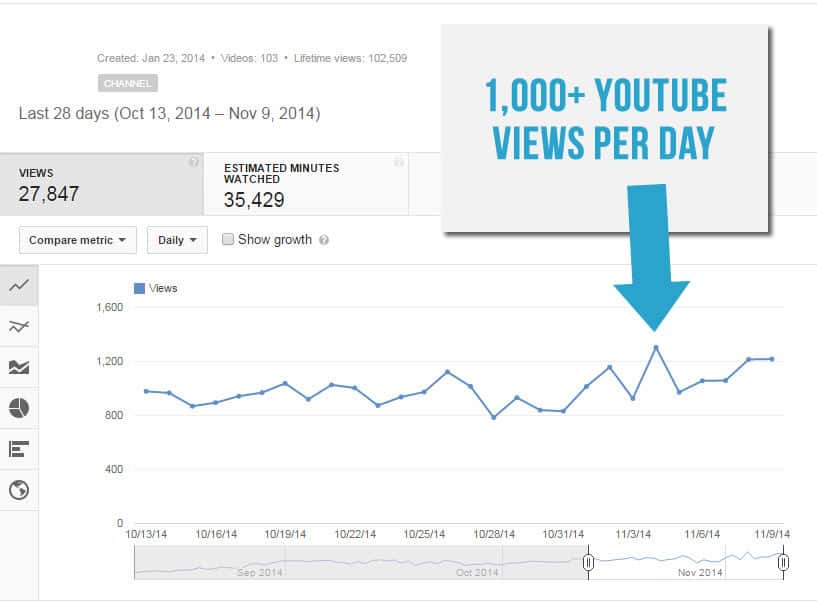817x602 pixels.
Task: Click the 1,200 y-axis label
Action: point(110,361)
